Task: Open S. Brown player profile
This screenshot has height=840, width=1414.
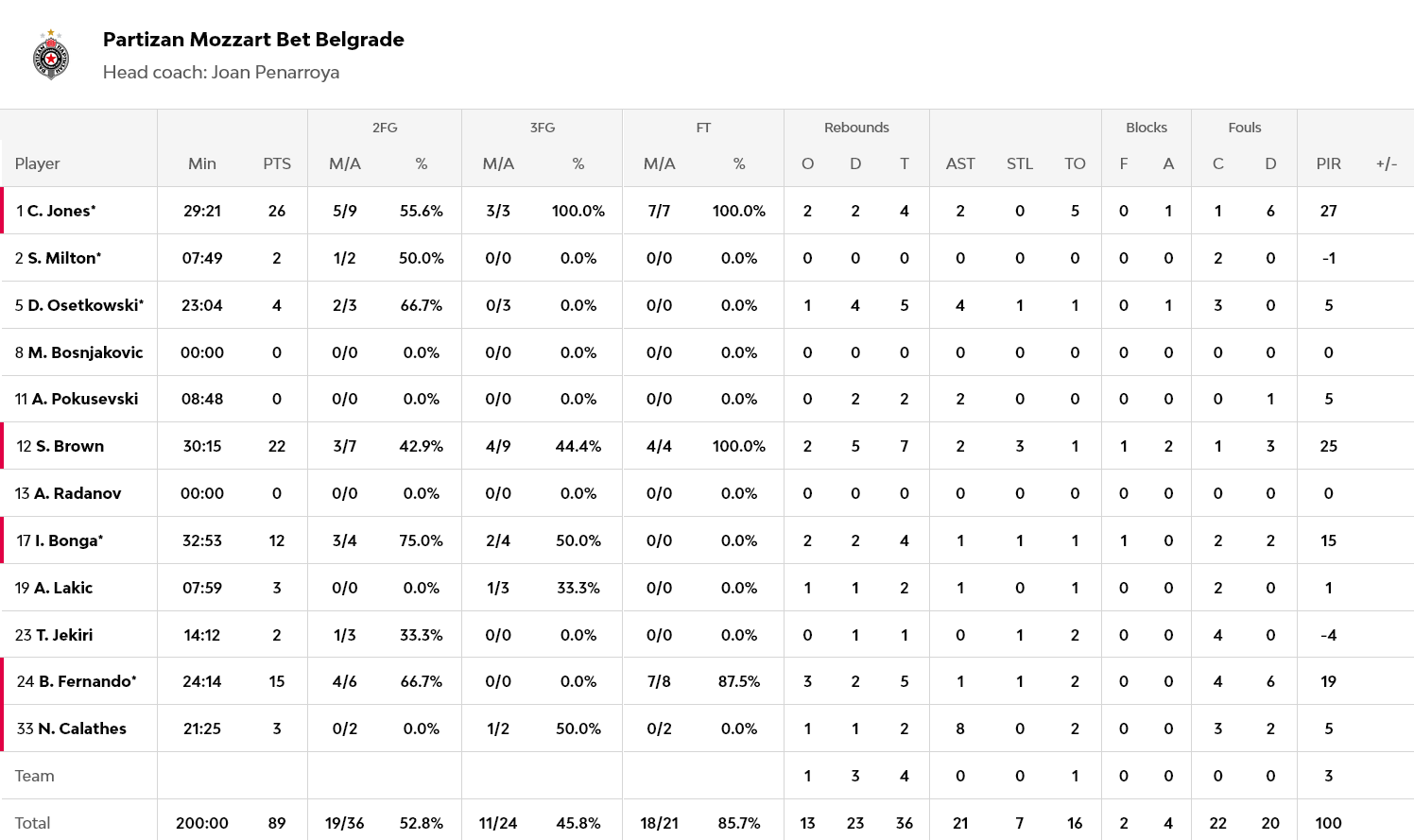Action: point(69,446)
